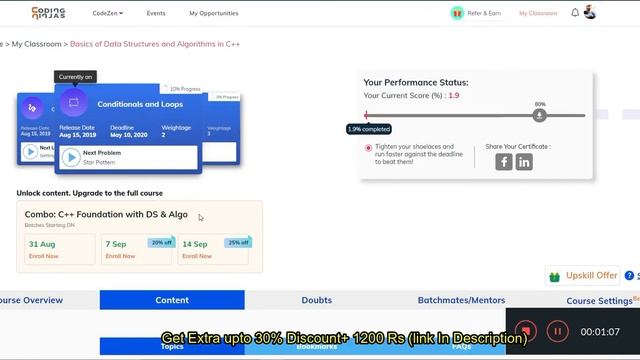
Task: Open Basics of Data Structures and Algorithms breadcrumb
Action: pyautogui.click(x=155, y=44)
